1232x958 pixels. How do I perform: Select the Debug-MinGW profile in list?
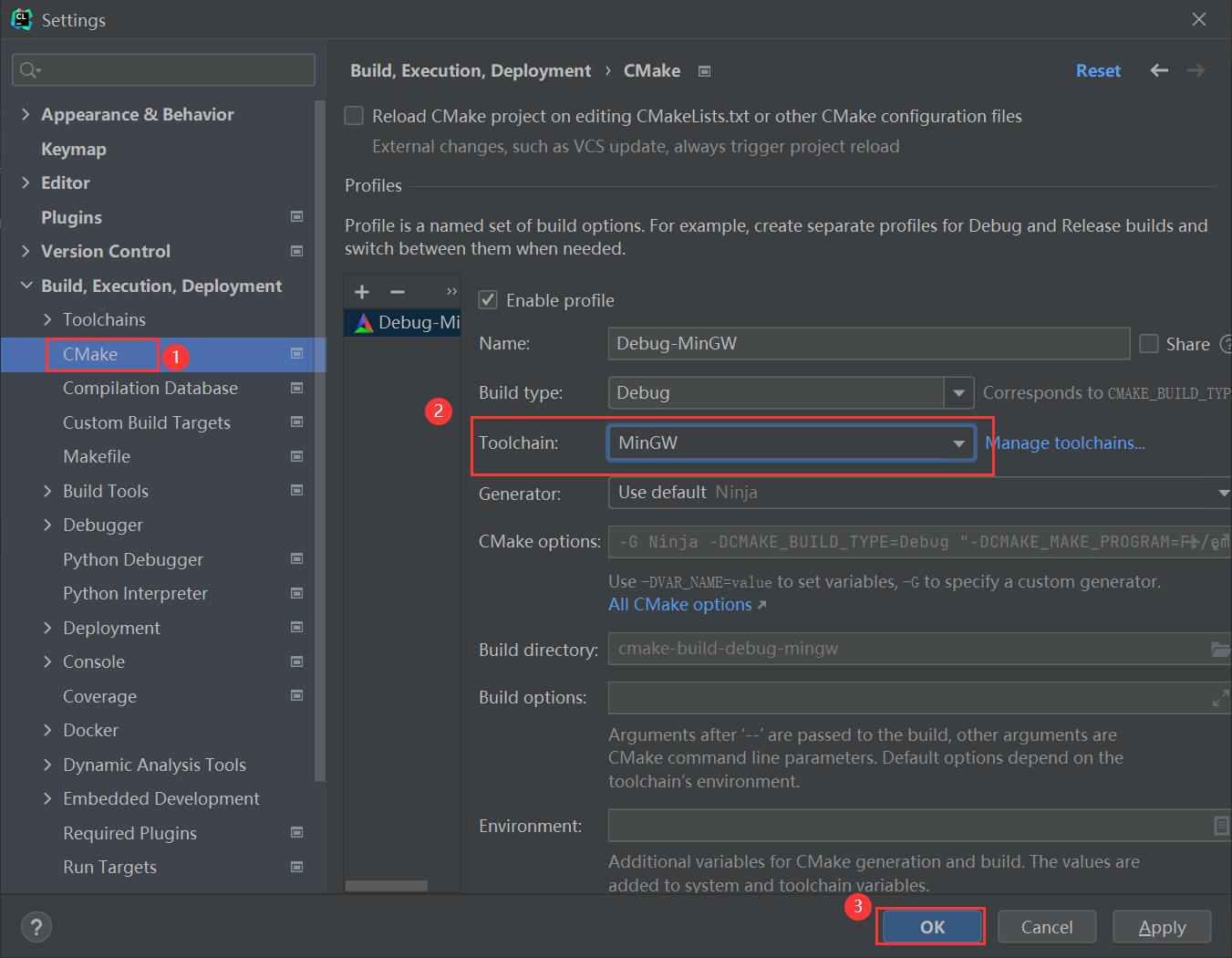[x=402, y=322]
